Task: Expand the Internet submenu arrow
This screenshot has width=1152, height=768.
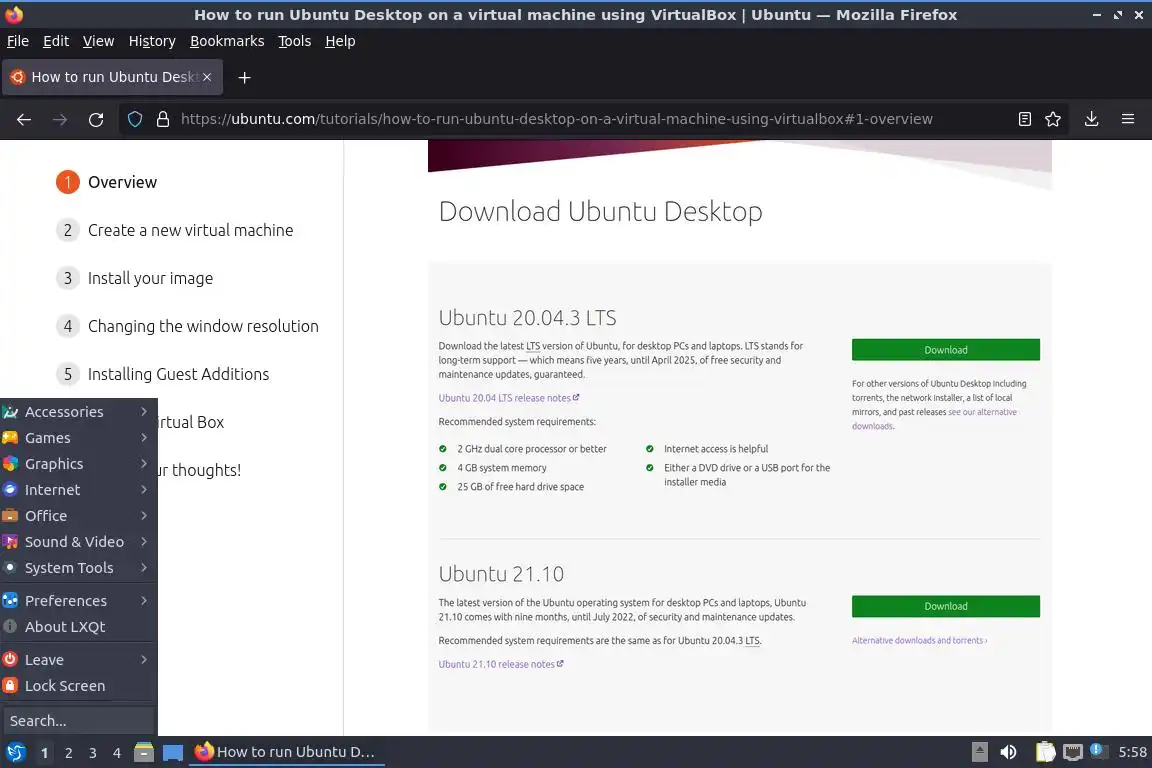Action: [144, 489]
